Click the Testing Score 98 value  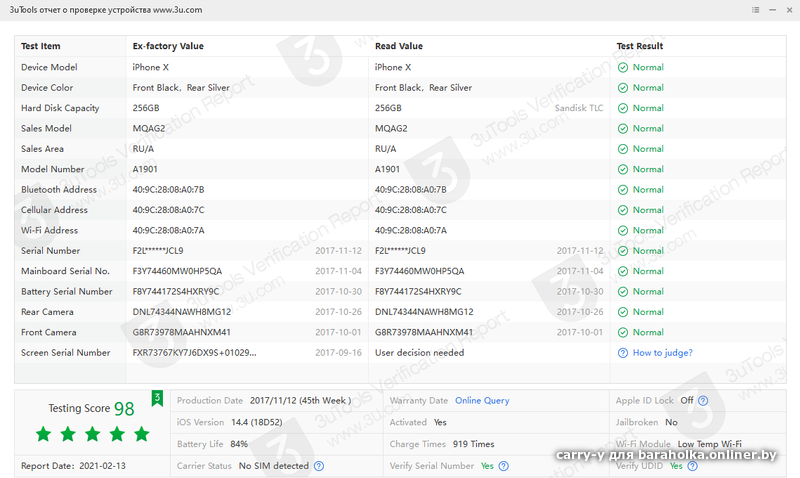[x=124, y=409]
